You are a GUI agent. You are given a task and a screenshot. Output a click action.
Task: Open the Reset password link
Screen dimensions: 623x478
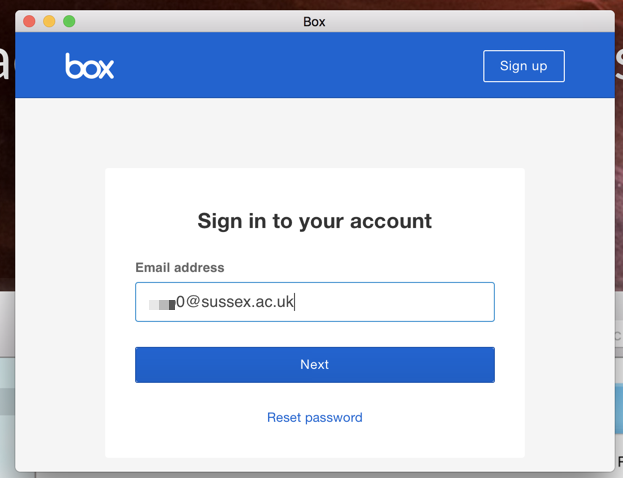click(315, 418)
